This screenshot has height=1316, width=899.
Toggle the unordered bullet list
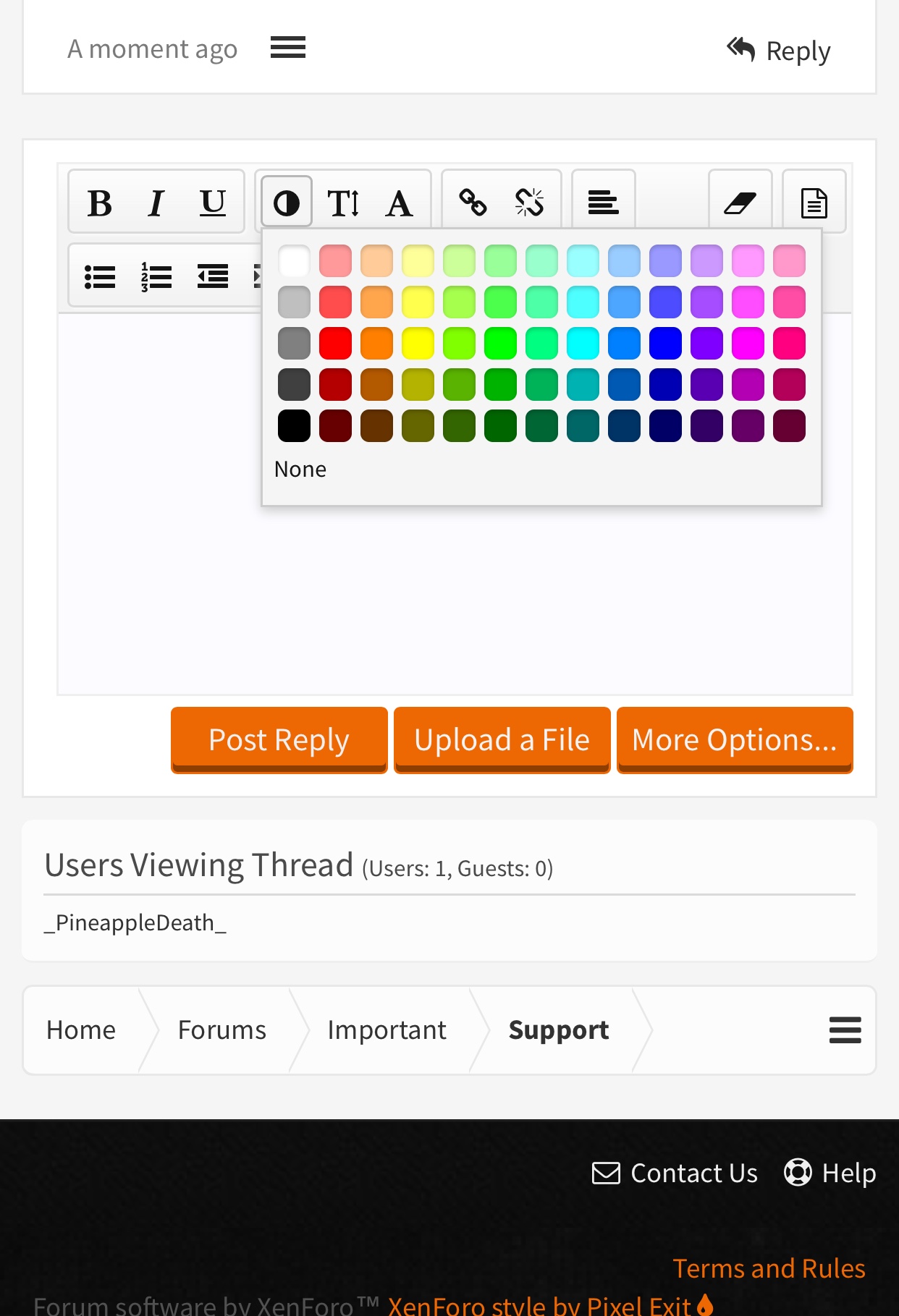point(100,276)
